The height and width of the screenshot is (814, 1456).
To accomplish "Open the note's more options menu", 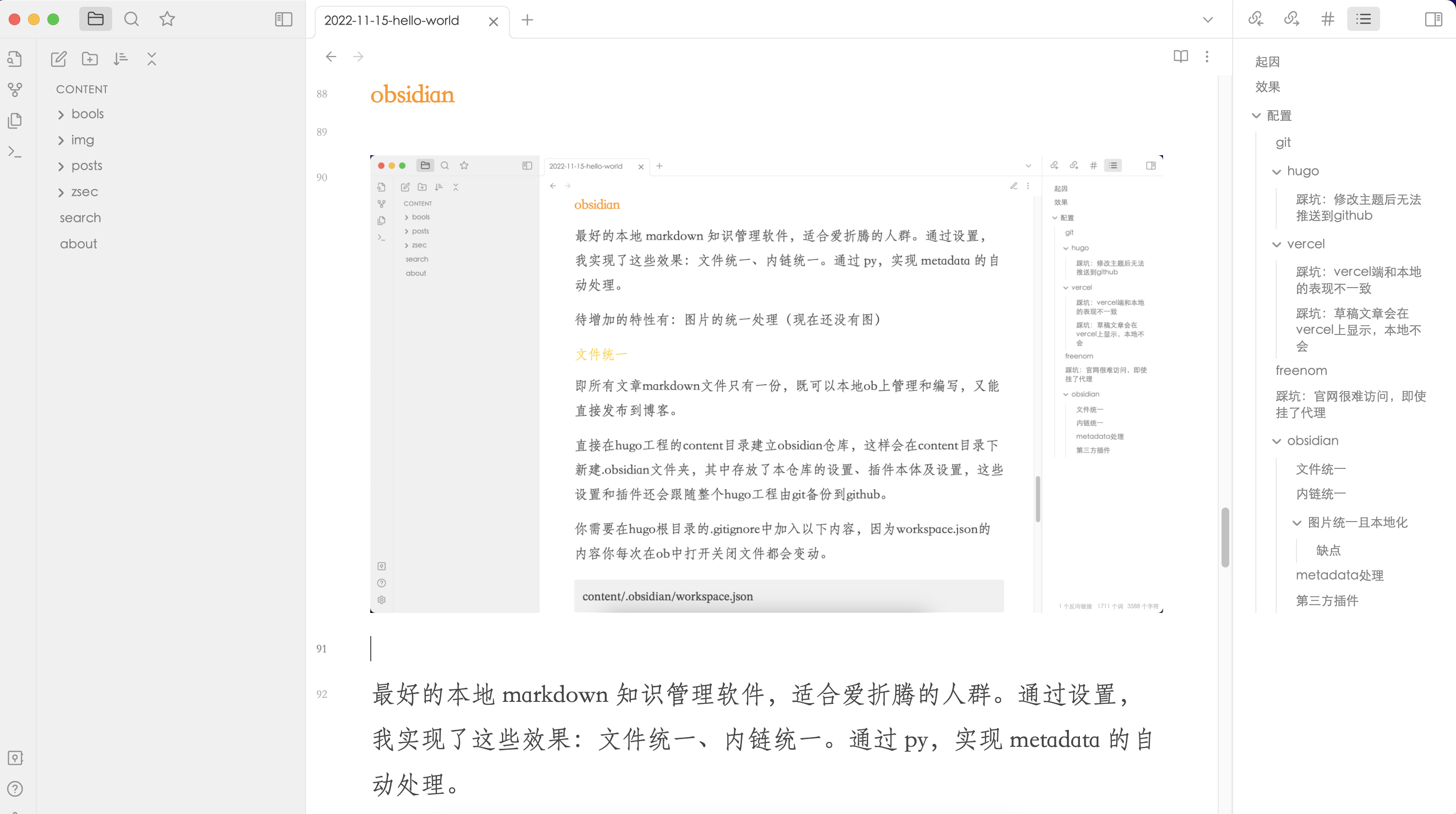I will [1207, 56].
